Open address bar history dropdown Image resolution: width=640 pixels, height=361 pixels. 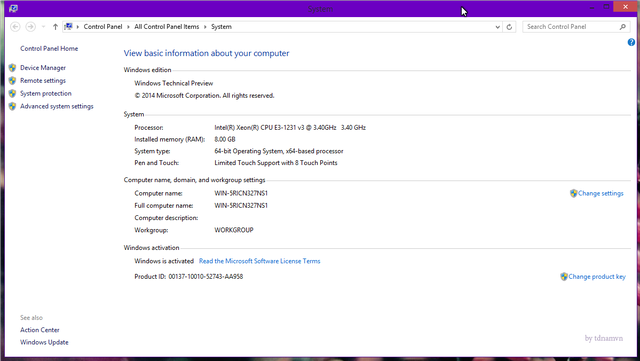click(497, 27)
